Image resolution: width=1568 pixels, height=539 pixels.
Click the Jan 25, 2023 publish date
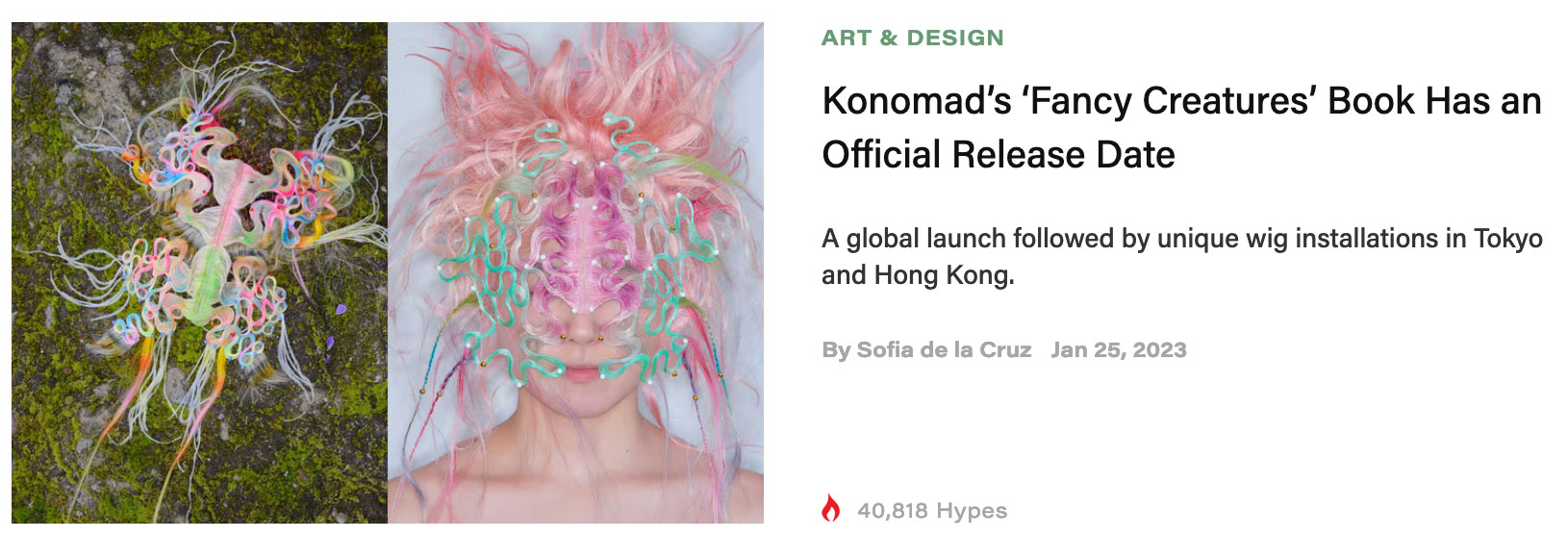tap(1119, 349)
